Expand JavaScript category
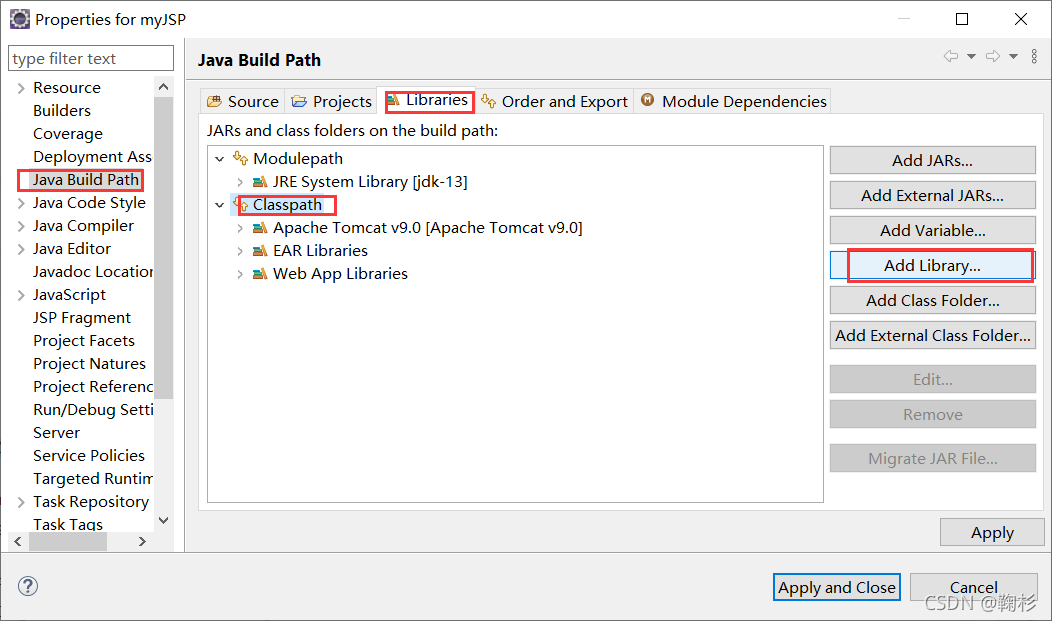This screenshot has height=621, width=1052. click(x=21, y=294)
